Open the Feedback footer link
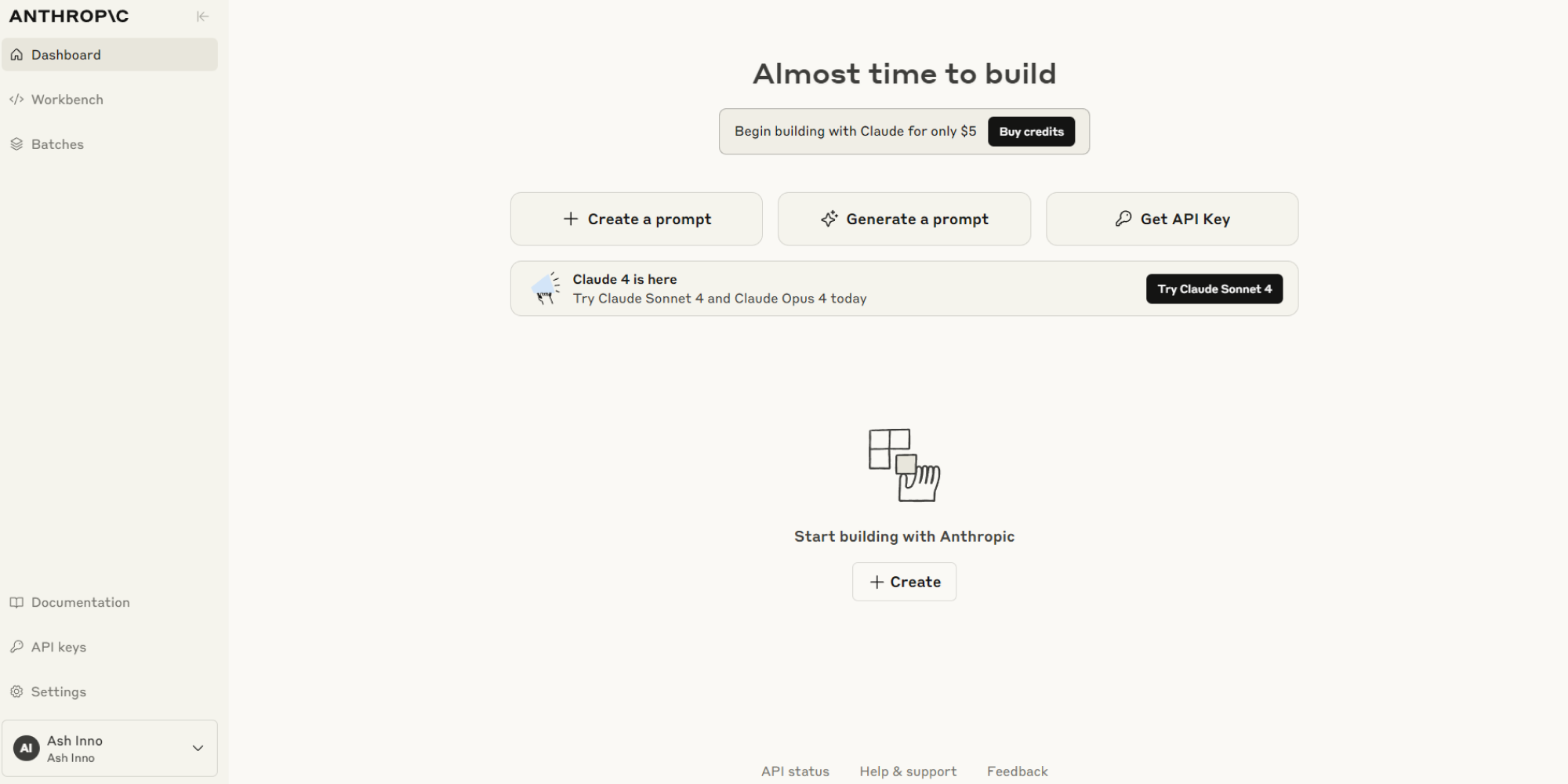This screenshot has width=1568, height=784. (x=1017, y=771)
